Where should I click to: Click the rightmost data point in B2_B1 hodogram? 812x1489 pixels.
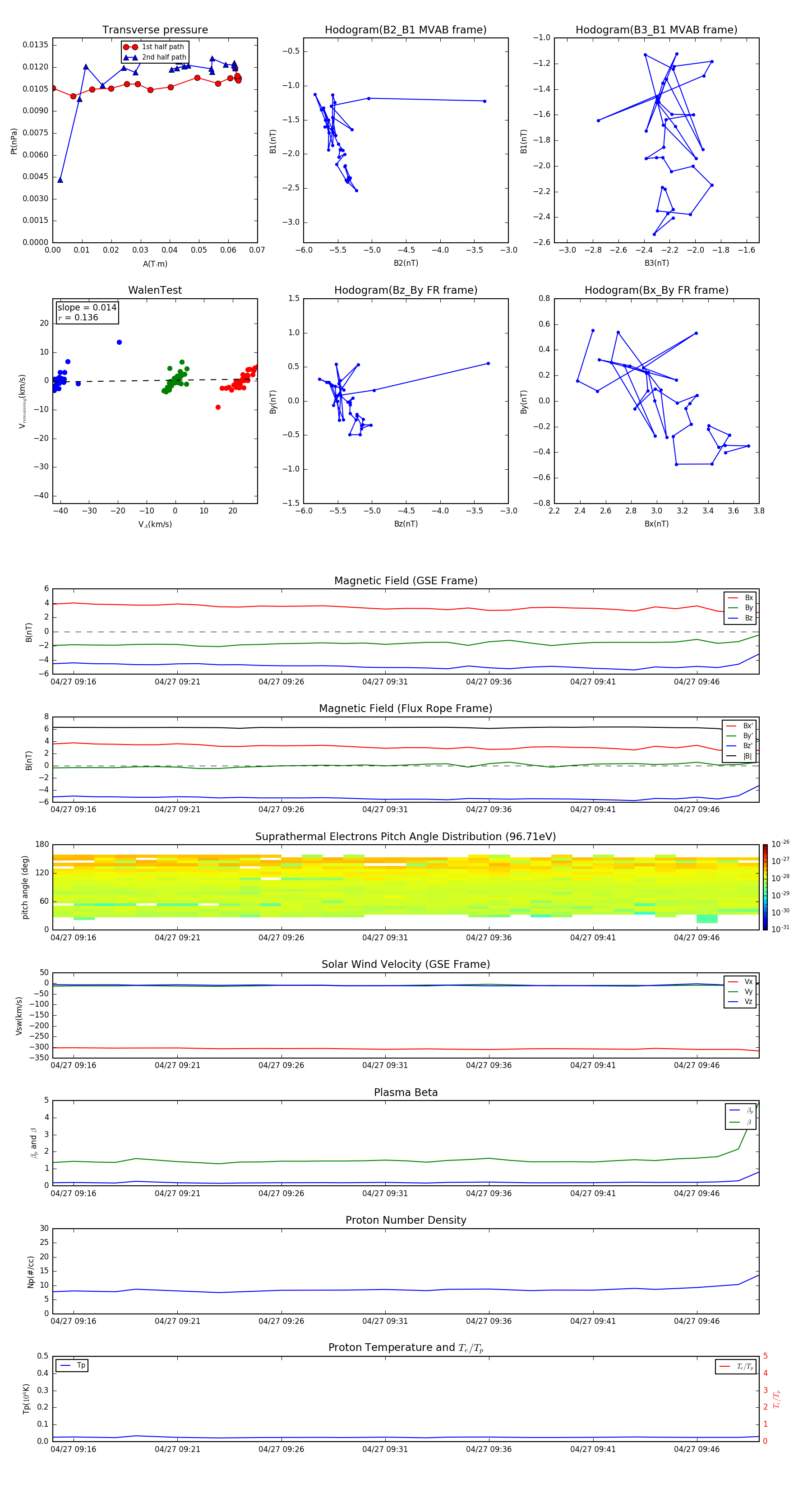pos(484,101)
